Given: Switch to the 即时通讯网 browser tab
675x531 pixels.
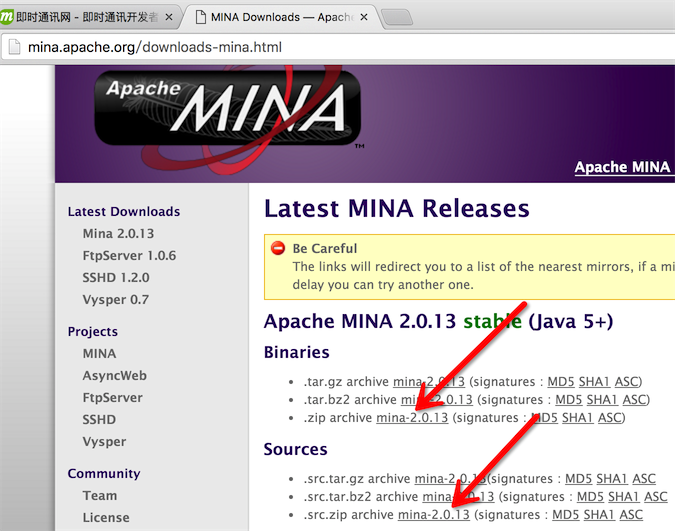Looking at the screenshot, I should (x=88, y=17).
